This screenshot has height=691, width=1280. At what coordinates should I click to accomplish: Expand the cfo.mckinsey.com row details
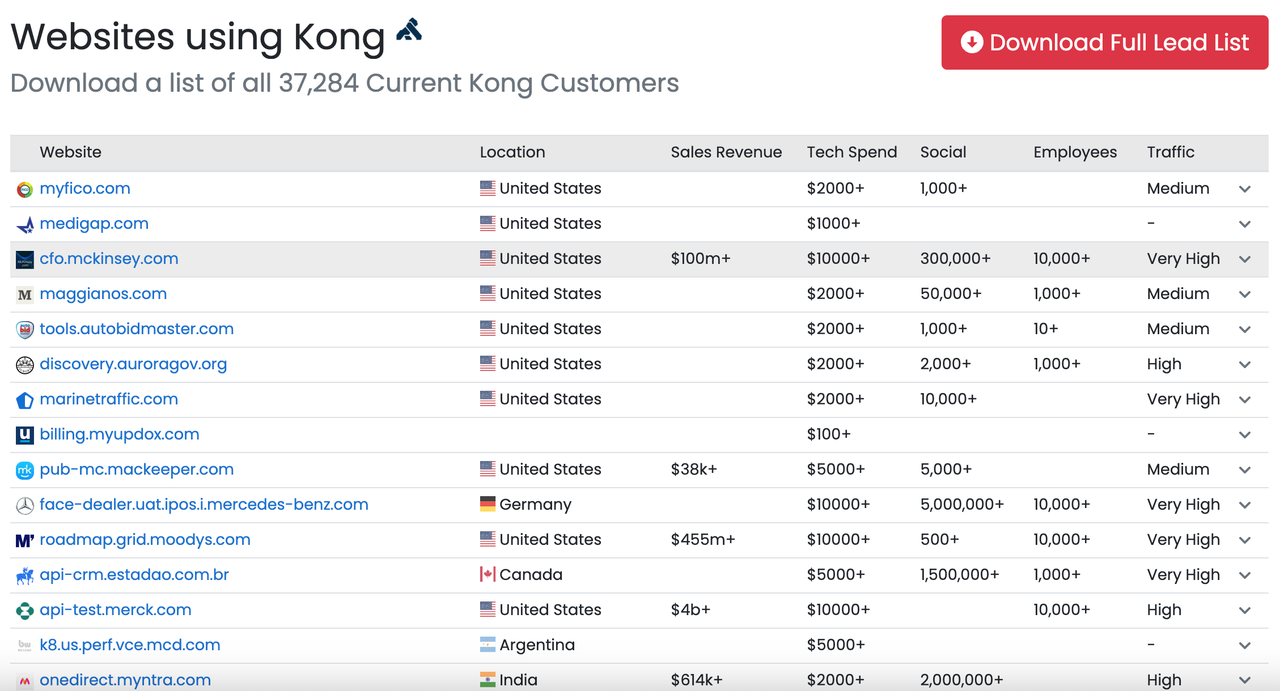1244,258
